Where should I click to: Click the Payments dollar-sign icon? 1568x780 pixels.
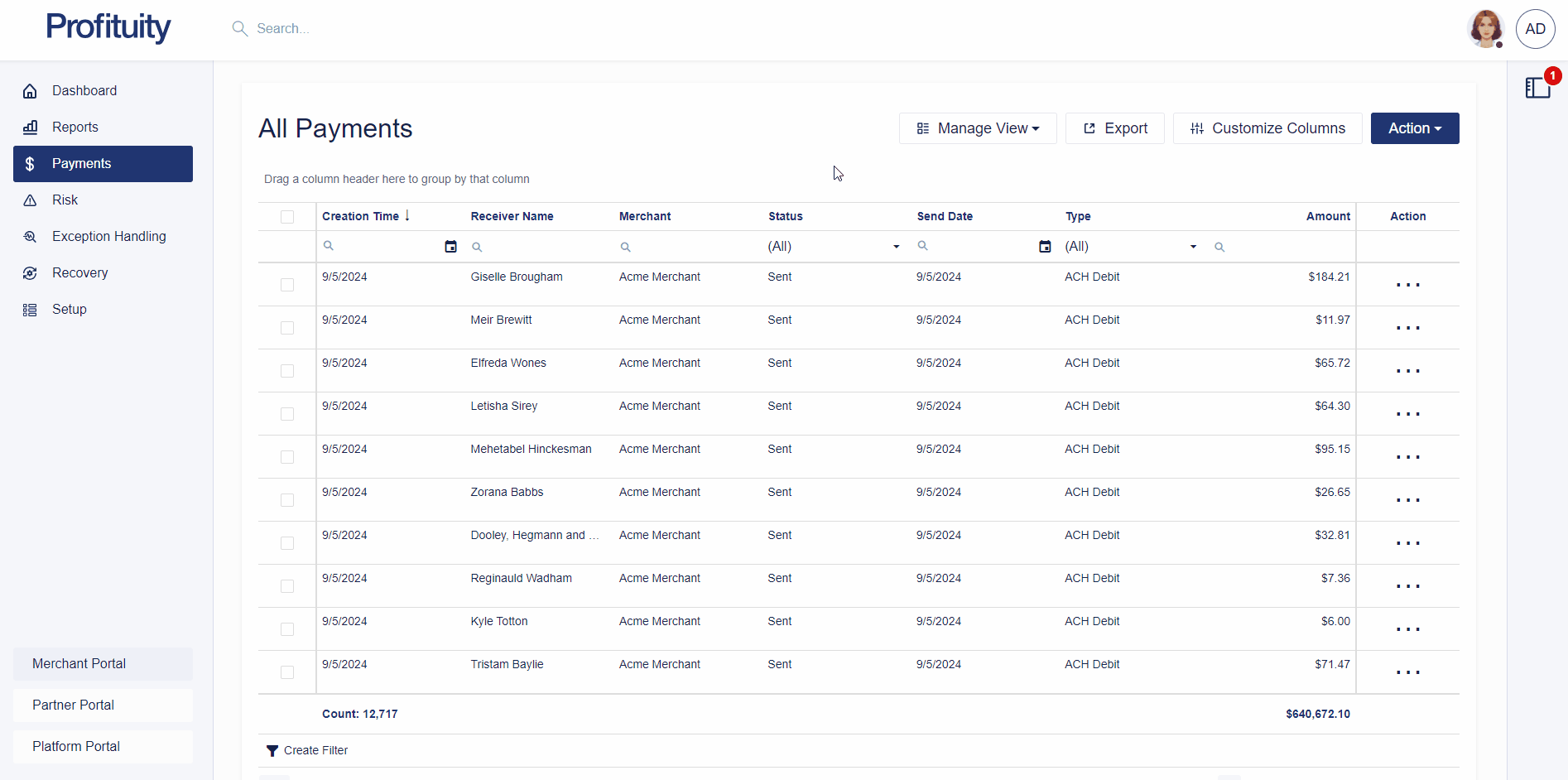coord(30,163)
